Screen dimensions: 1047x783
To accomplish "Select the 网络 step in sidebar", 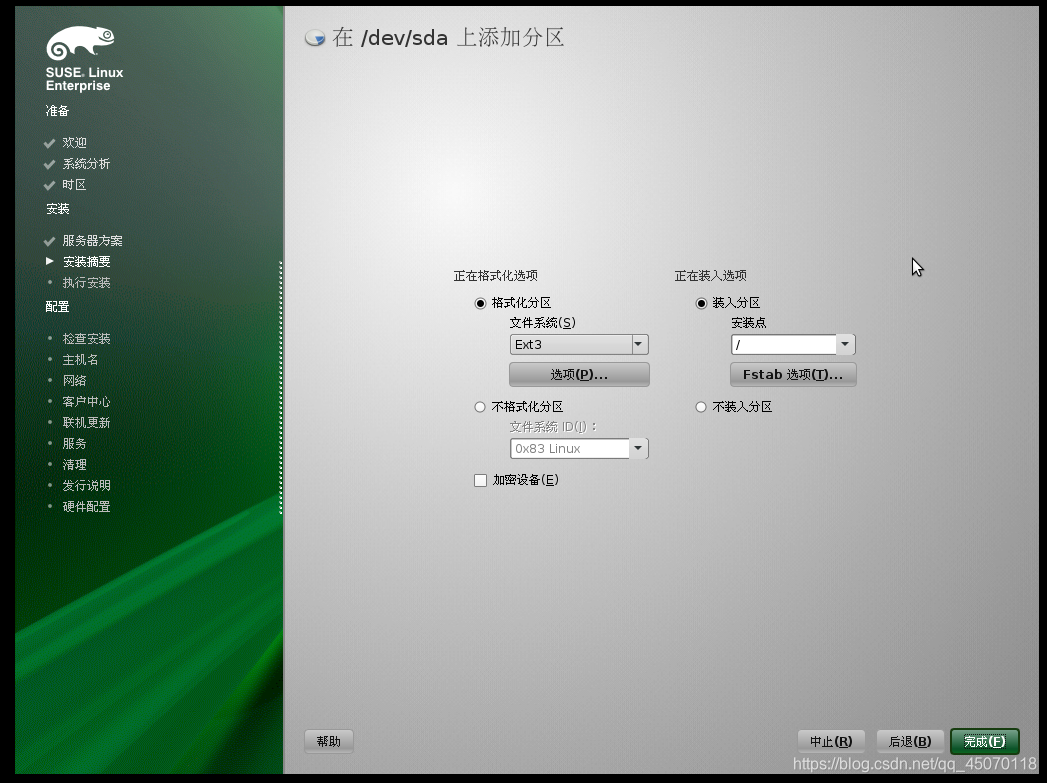I will (x=74, y=380).
